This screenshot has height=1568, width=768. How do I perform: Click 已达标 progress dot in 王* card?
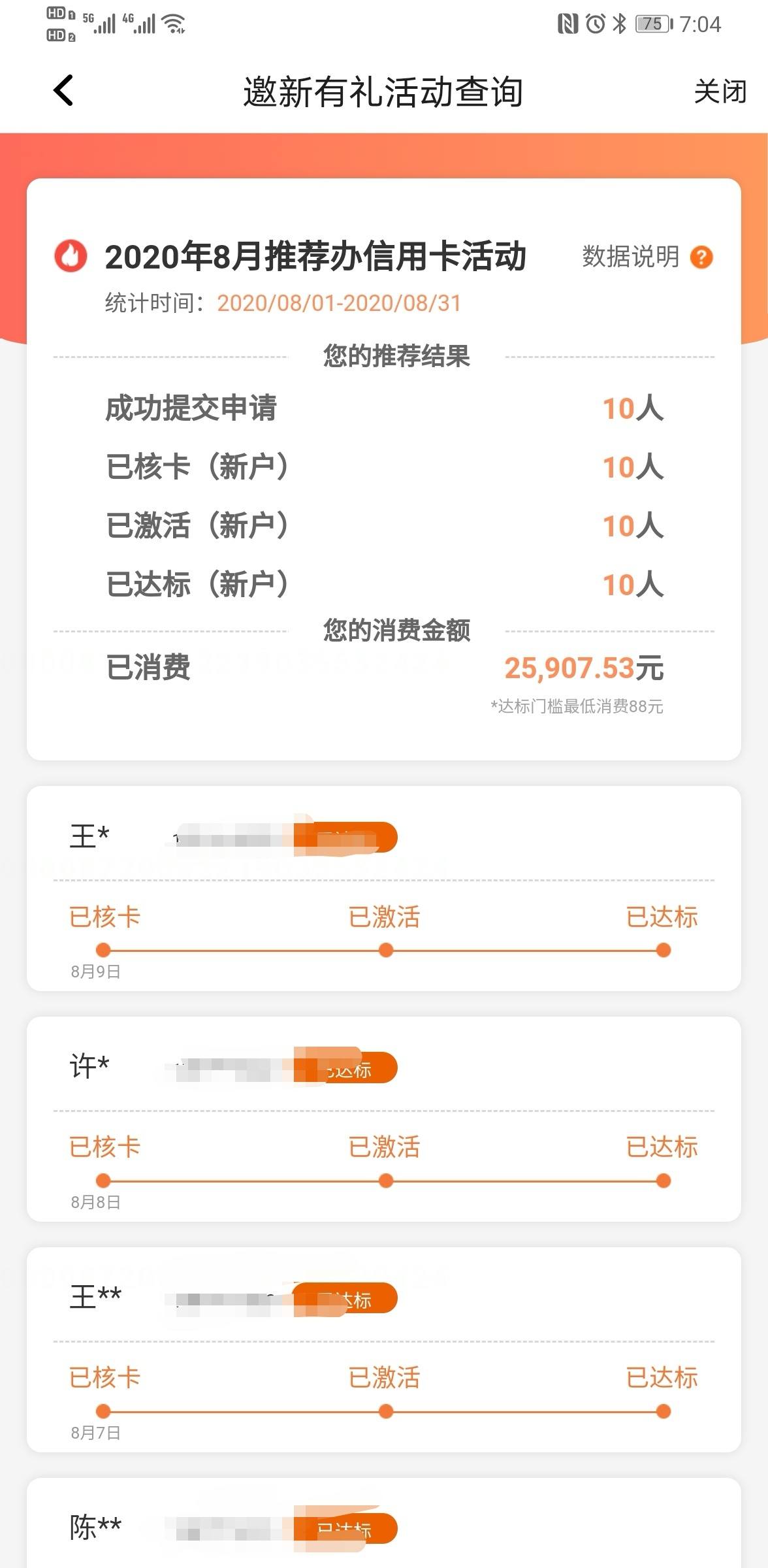click(664, 950)
